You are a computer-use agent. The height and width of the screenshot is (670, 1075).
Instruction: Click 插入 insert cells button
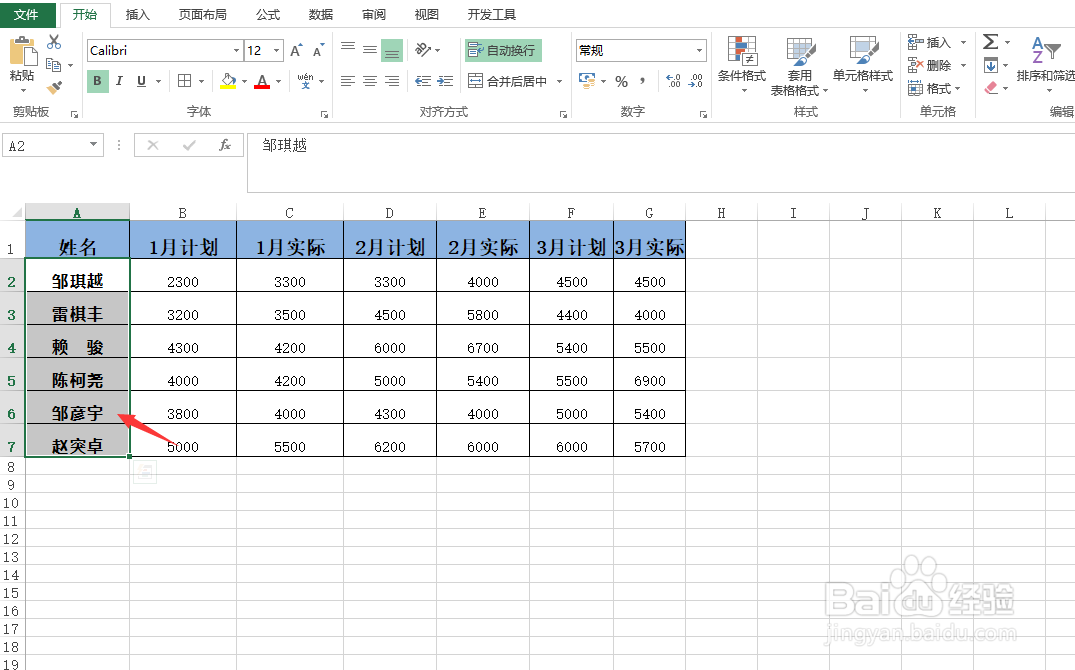click(x=930, y=43)
